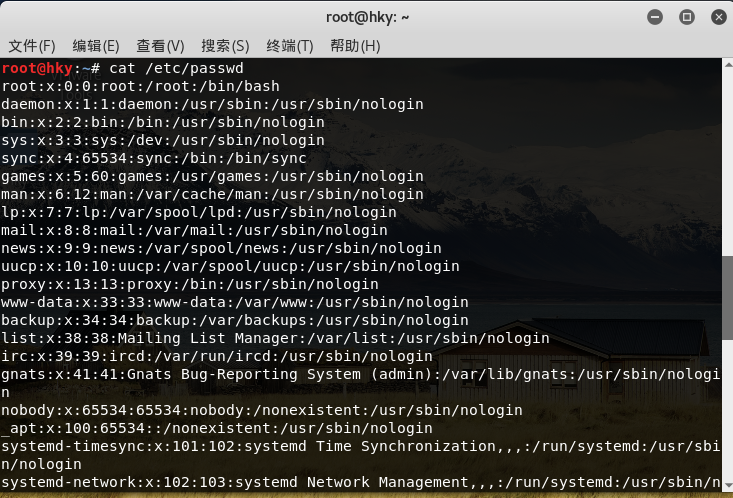This screenshot has width=733, height=498.
Task: Click the mail:x:8:8 line
Action: (x=194, y=230)
